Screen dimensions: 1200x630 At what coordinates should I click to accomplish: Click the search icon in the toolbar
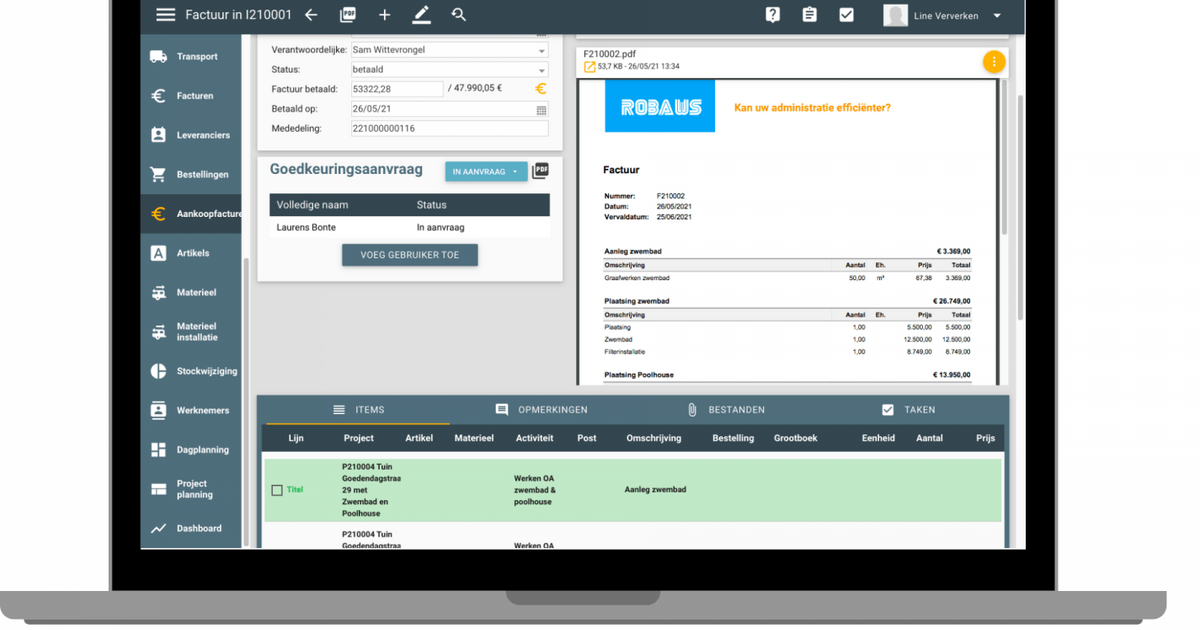point(459,15)
